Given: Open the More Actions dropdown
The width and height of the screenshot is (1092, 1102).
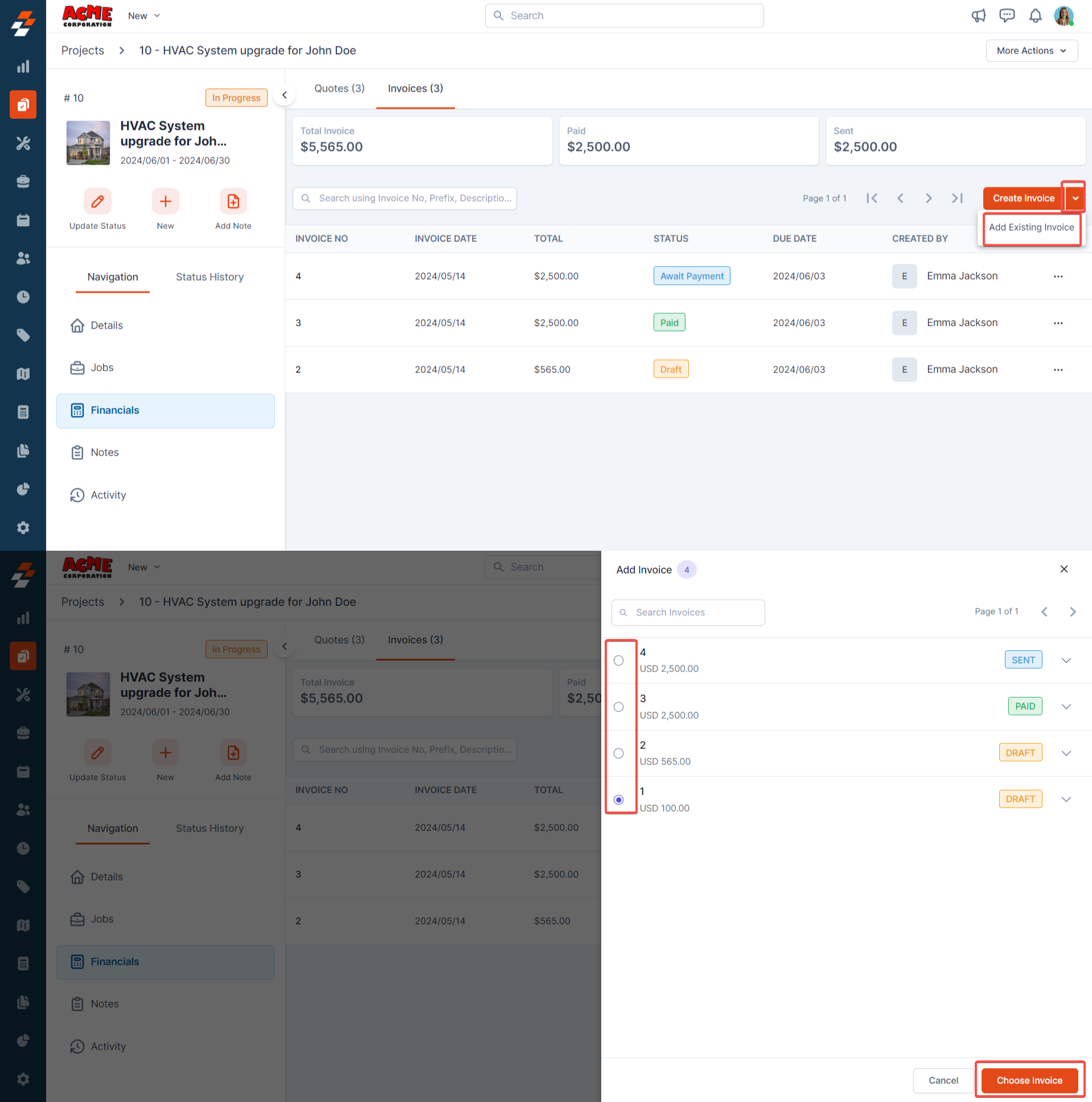Looking at the screenshot, I should pos(1032,51).
